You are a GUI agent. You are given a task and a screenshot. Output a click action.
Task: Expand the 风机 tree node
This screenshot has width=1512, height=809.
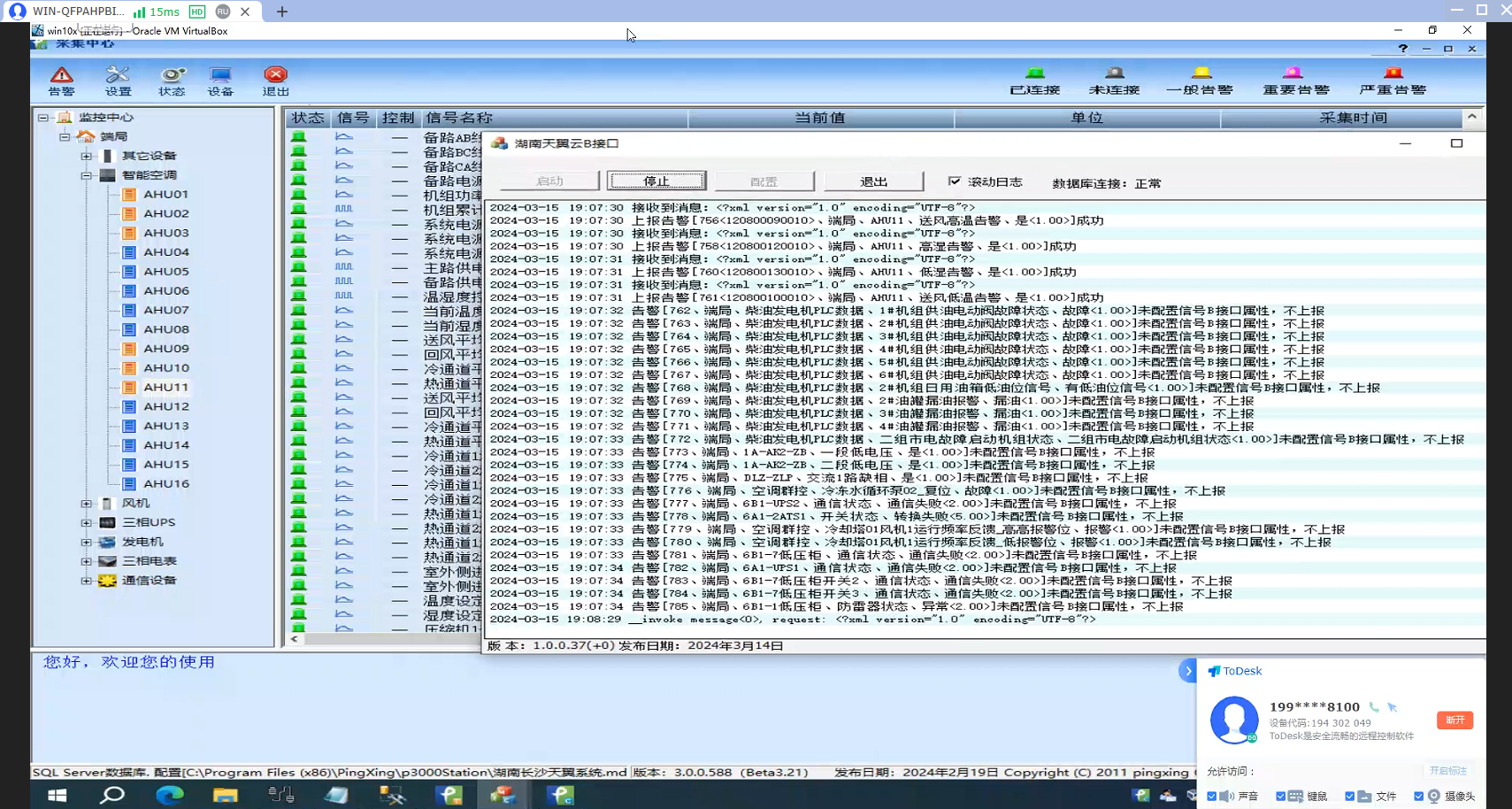click(x=87, y=503)
